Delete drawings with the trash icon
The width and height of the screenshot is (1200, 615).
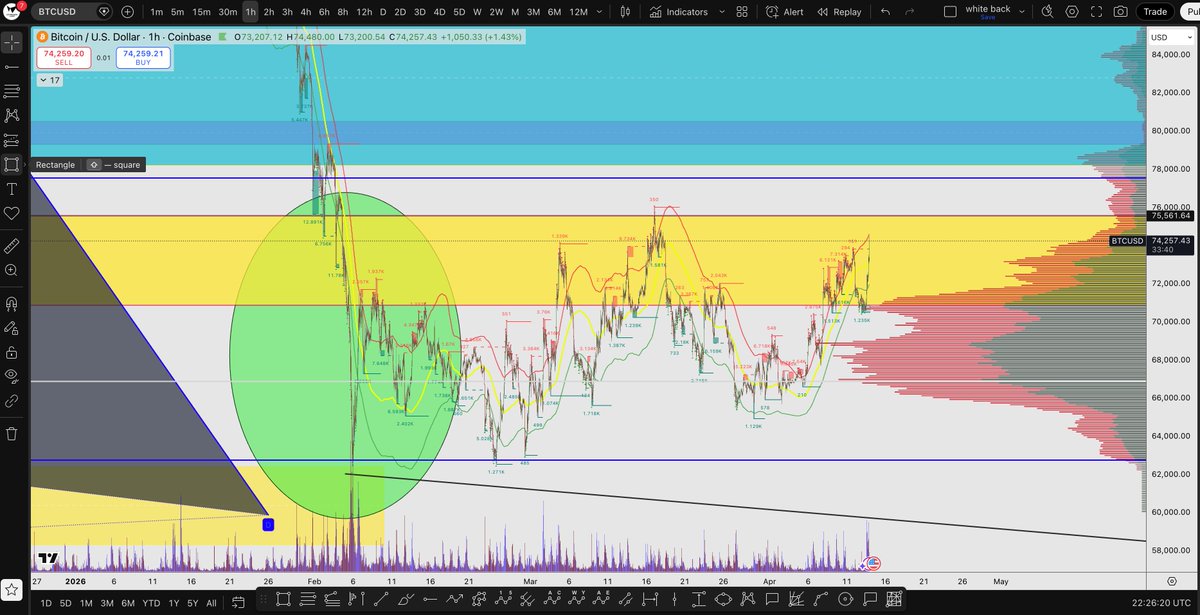pyautogui.click(x=12, y=433)
